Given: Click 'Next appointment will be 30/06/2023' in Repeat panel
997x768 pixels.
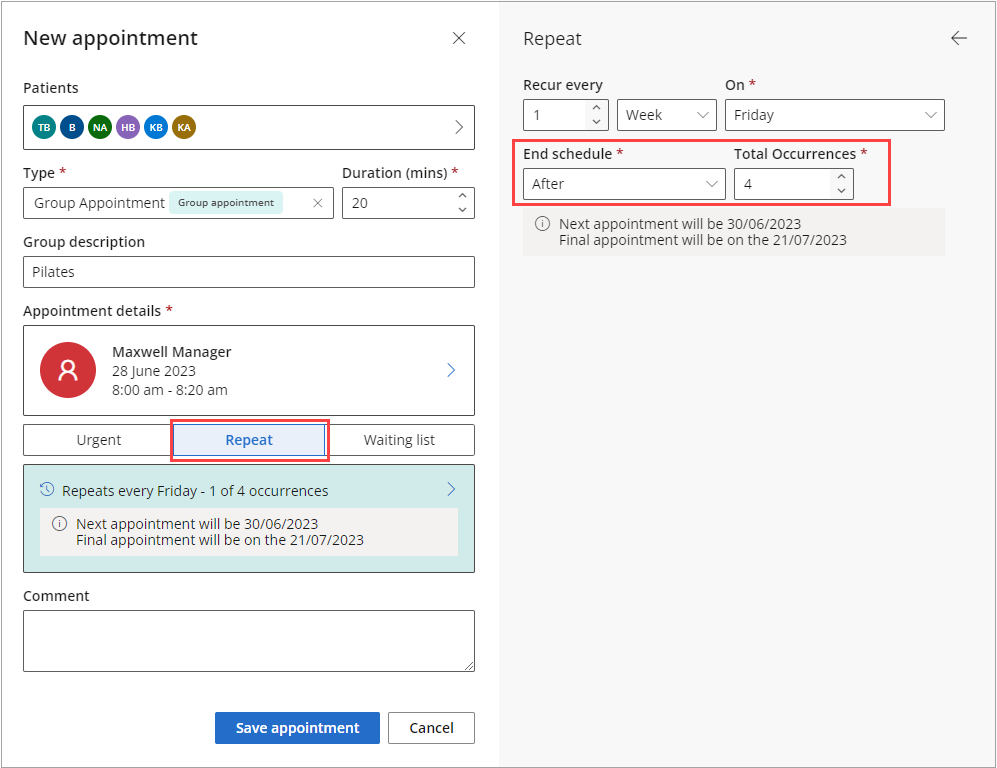Looking at the screenshot, I should tap(680, 224).
